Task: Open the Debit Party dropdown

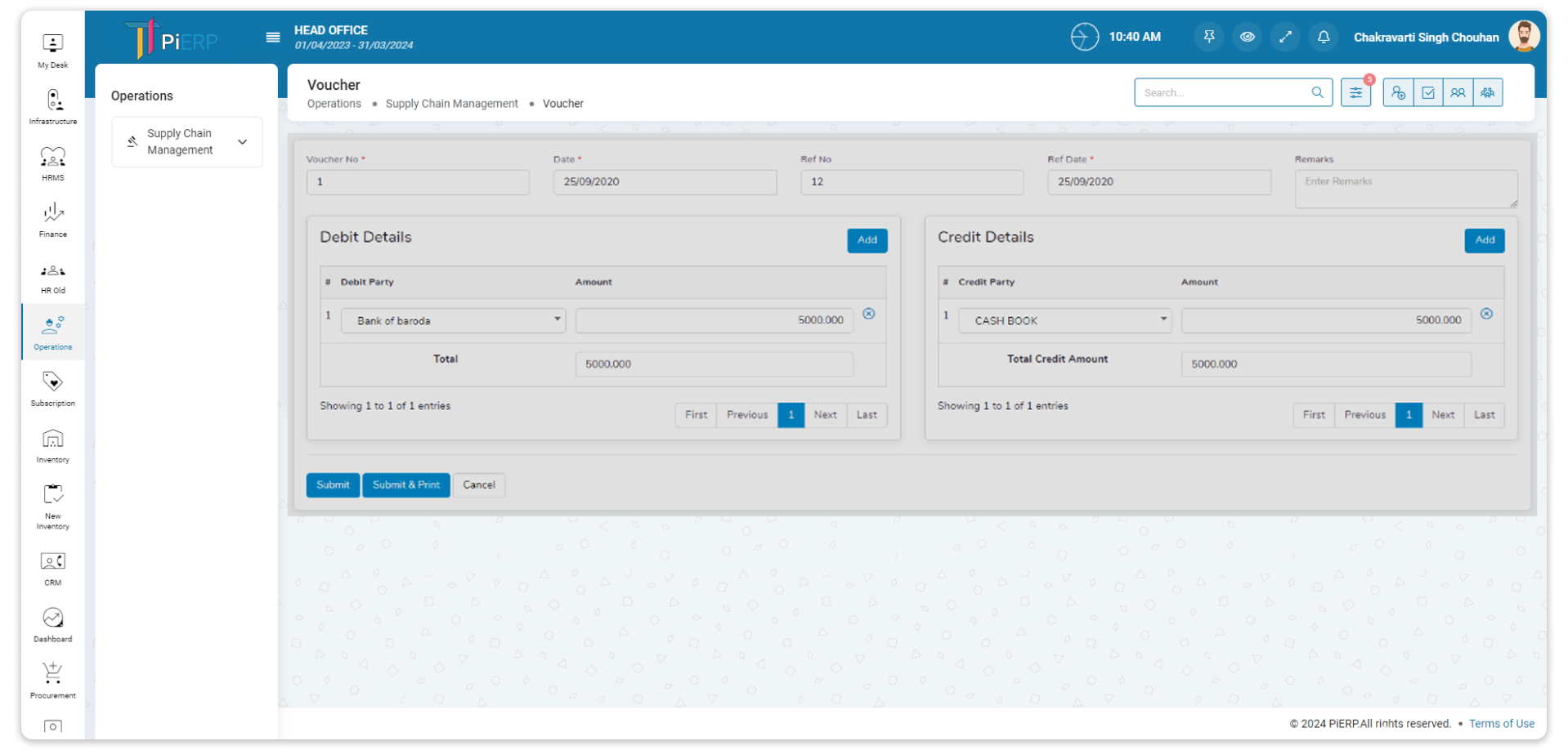Action: [x=453, y=320]
